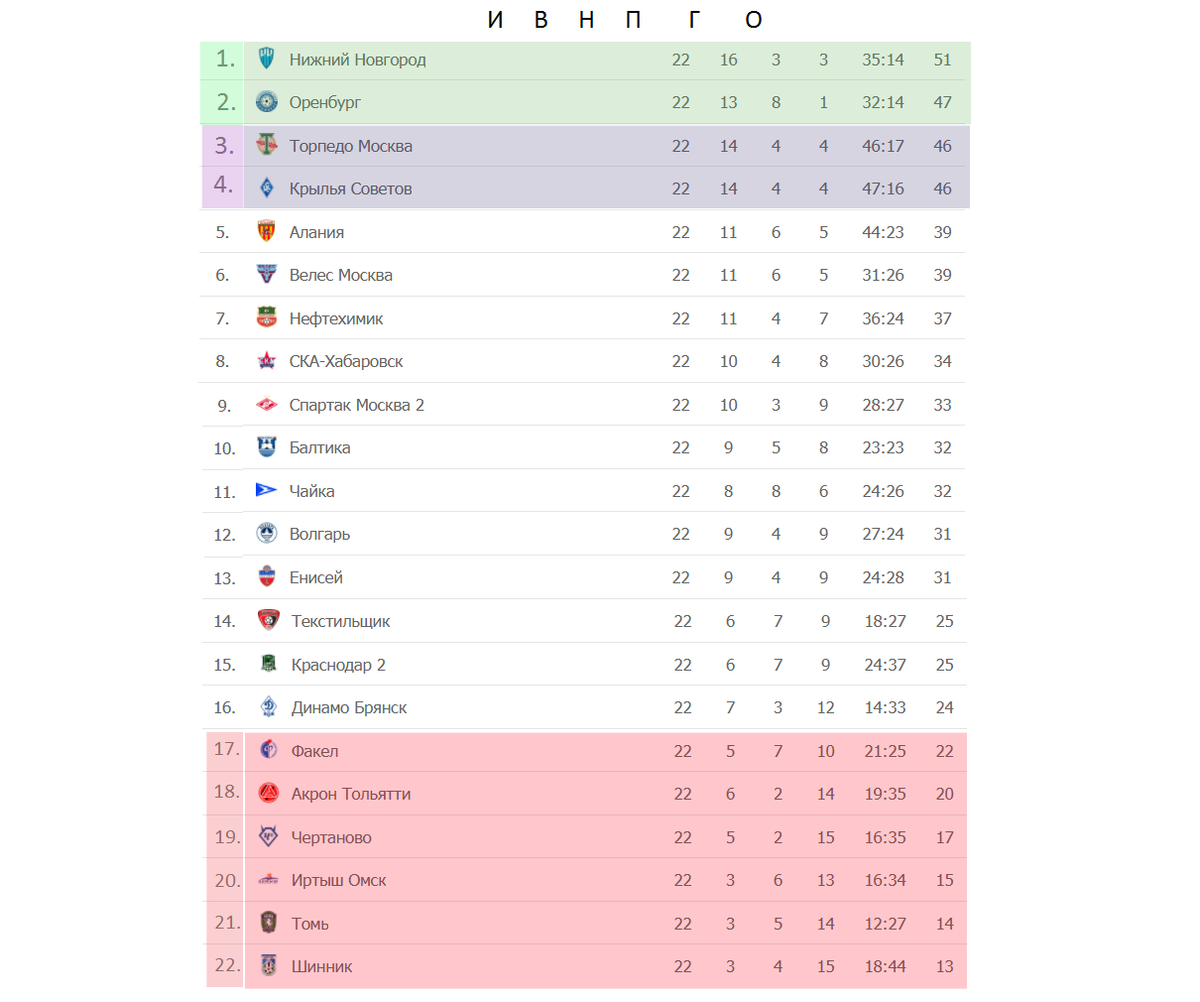
Task: Click the Спартак Москва 2 logo
Action: click(x=266, y=405)
